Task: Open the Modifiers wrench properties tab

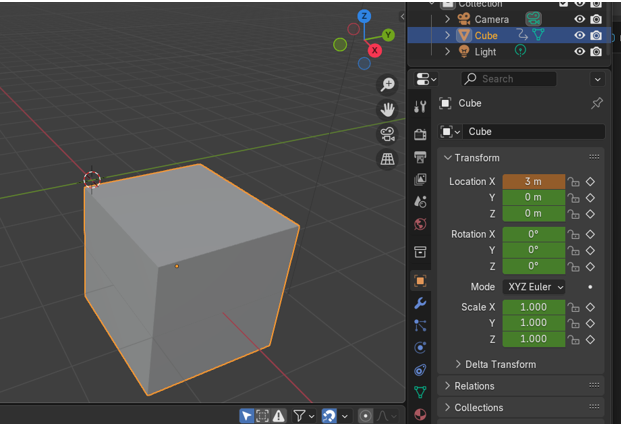Action: 420,303
